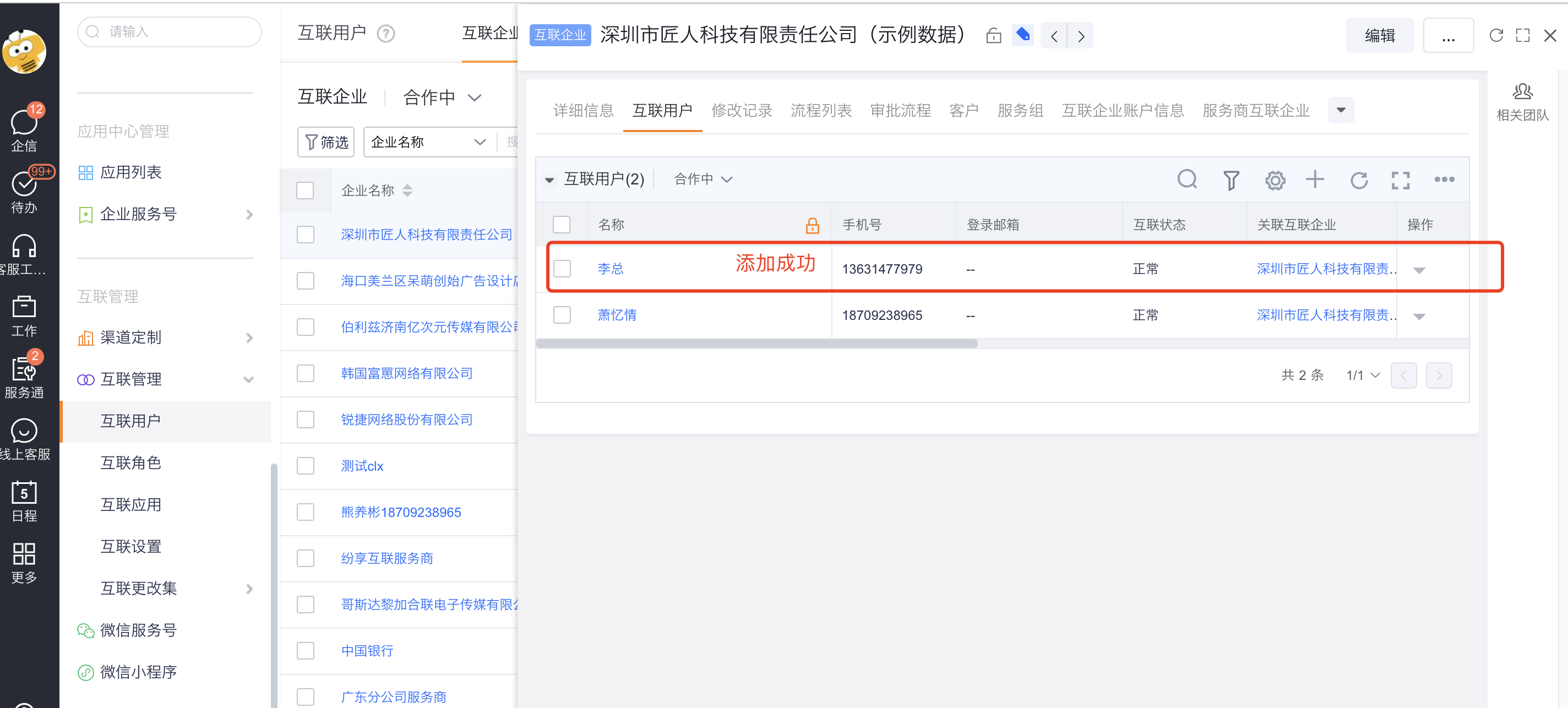Expand detail panel to fullscreen in header

(1522, 35)
